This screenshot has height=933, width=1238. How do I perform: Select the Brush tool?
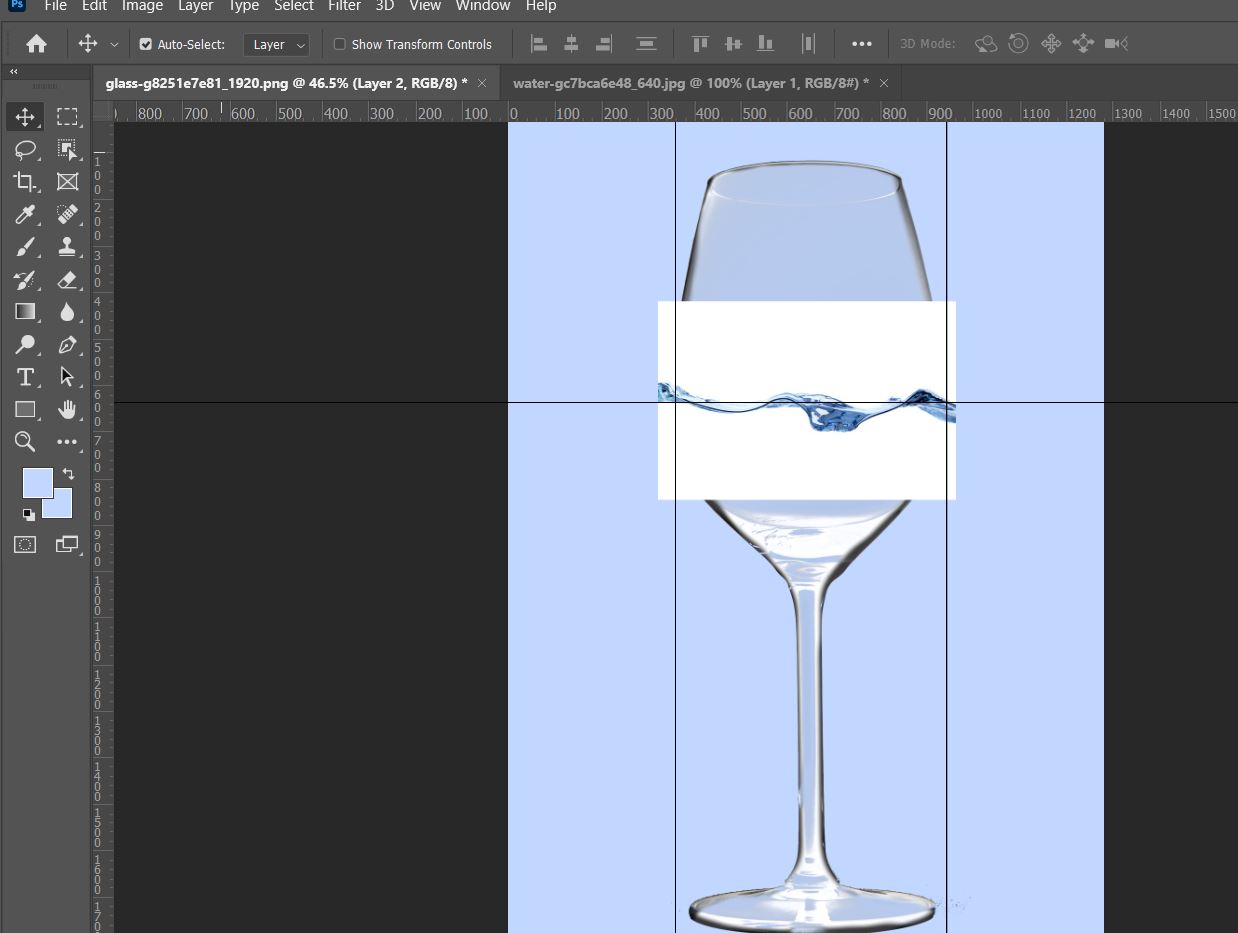(25, 247)
